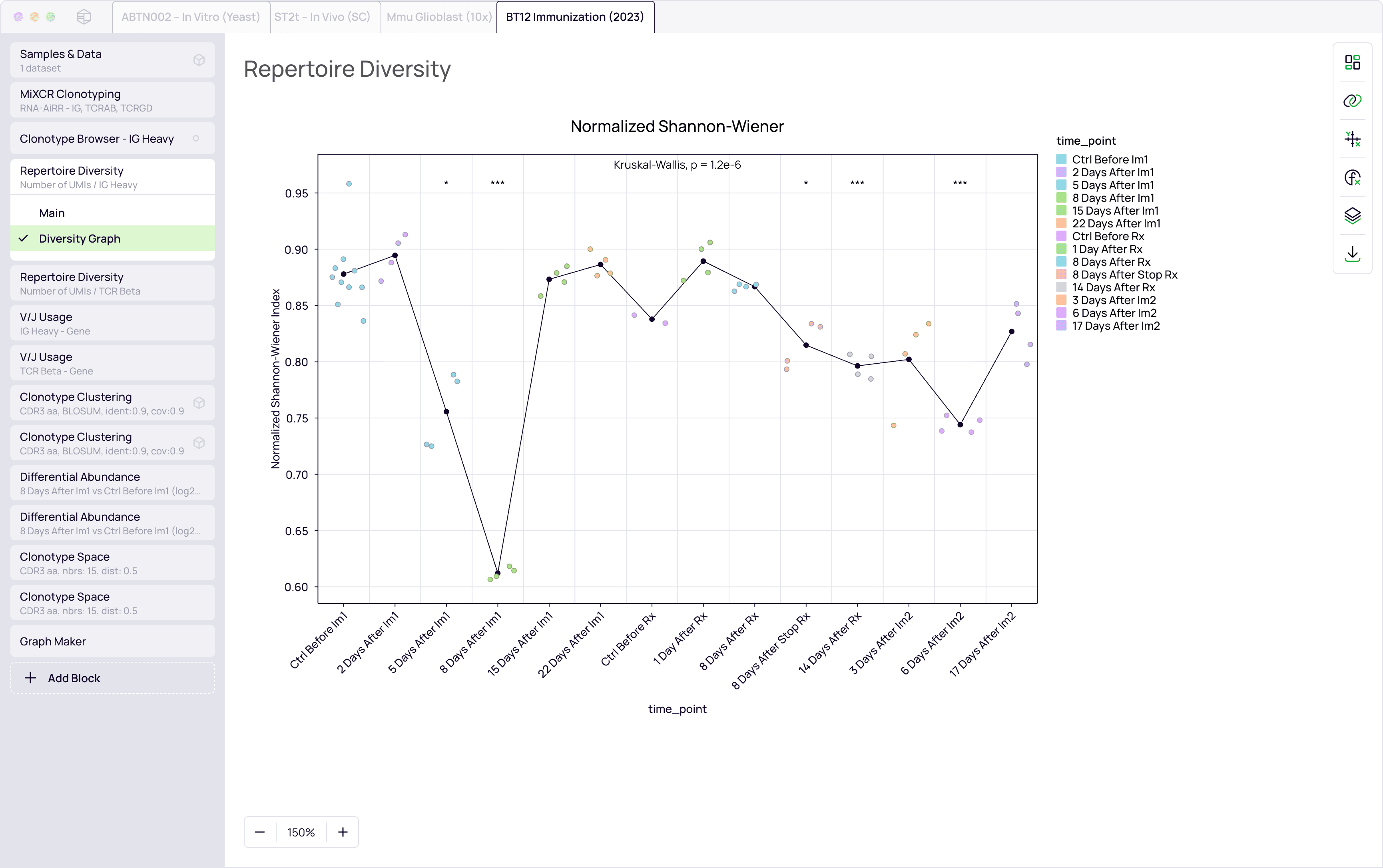Click the link chain icon in right toolbar
Screen dimensions: 1383x868
1352,101
